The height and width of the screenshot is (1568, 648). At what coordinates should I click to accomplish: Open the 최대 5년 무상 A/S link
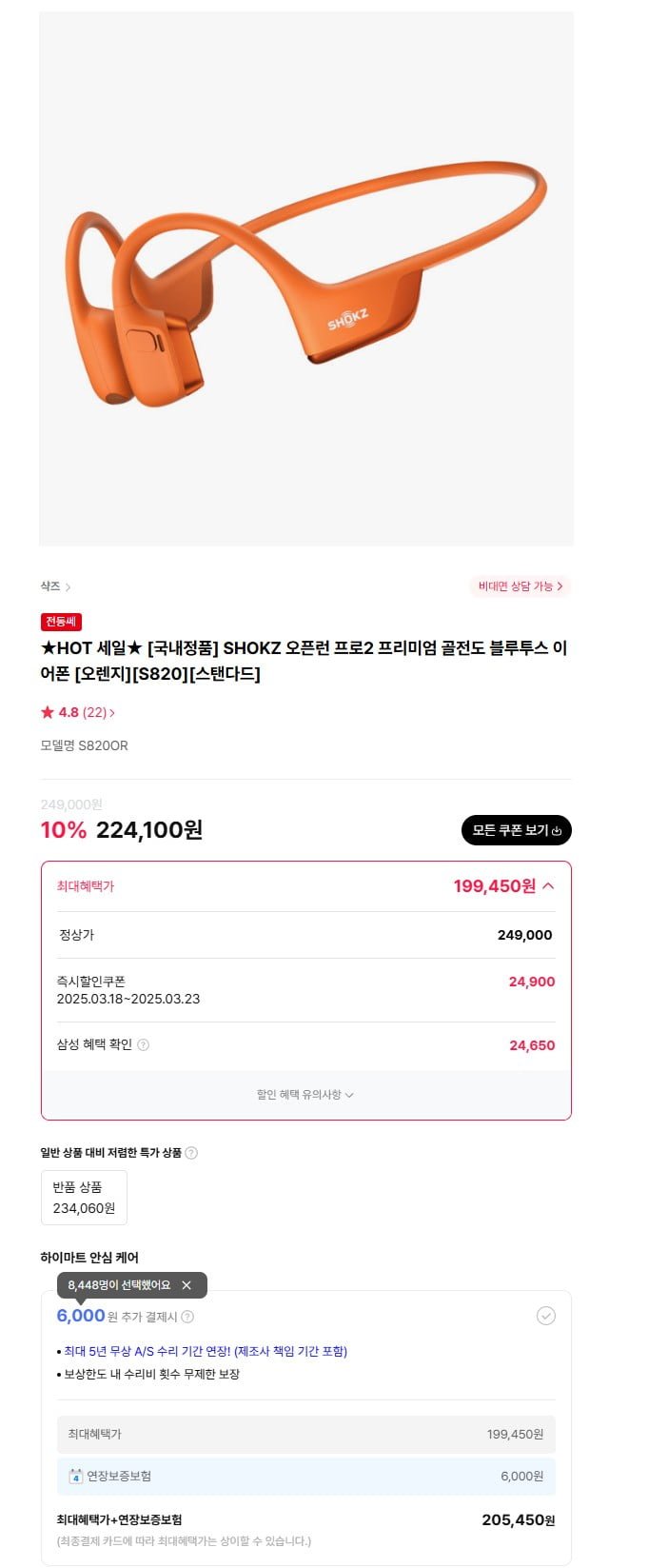click(205, 1352)
